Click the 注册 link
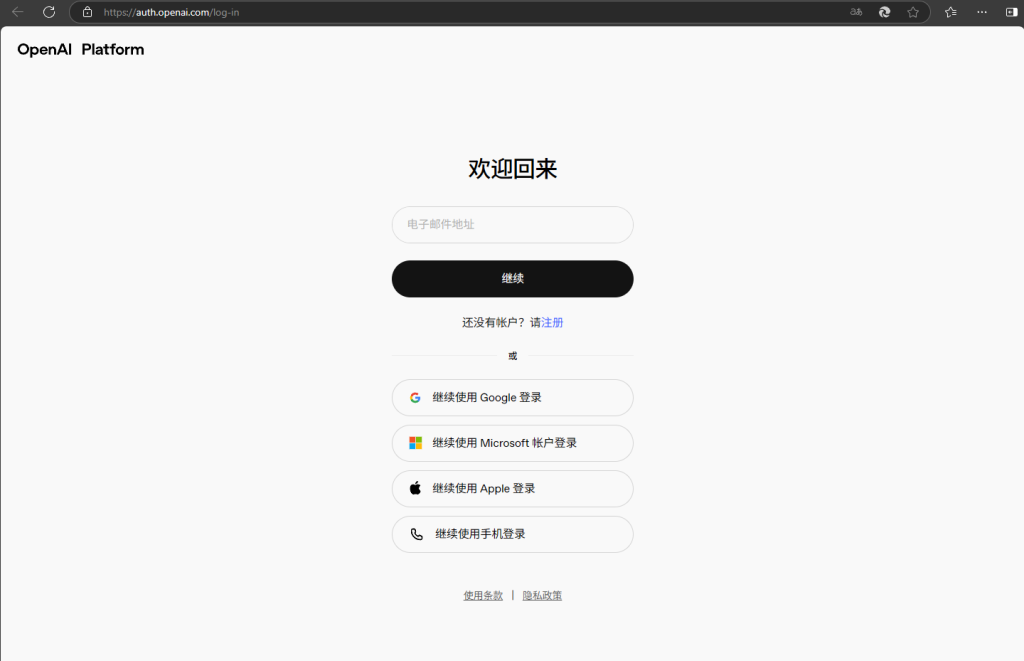Viewport: 1024px width, 661px height. tap(551, 322)
